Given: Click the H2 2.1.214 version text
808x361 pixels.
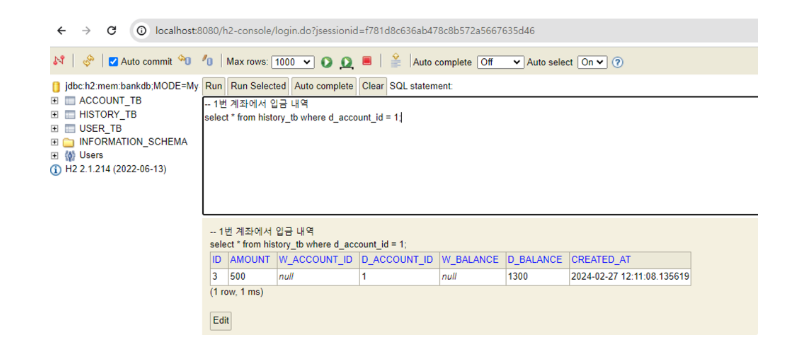Looking at the screenshot, I should [x=115, y=169].
